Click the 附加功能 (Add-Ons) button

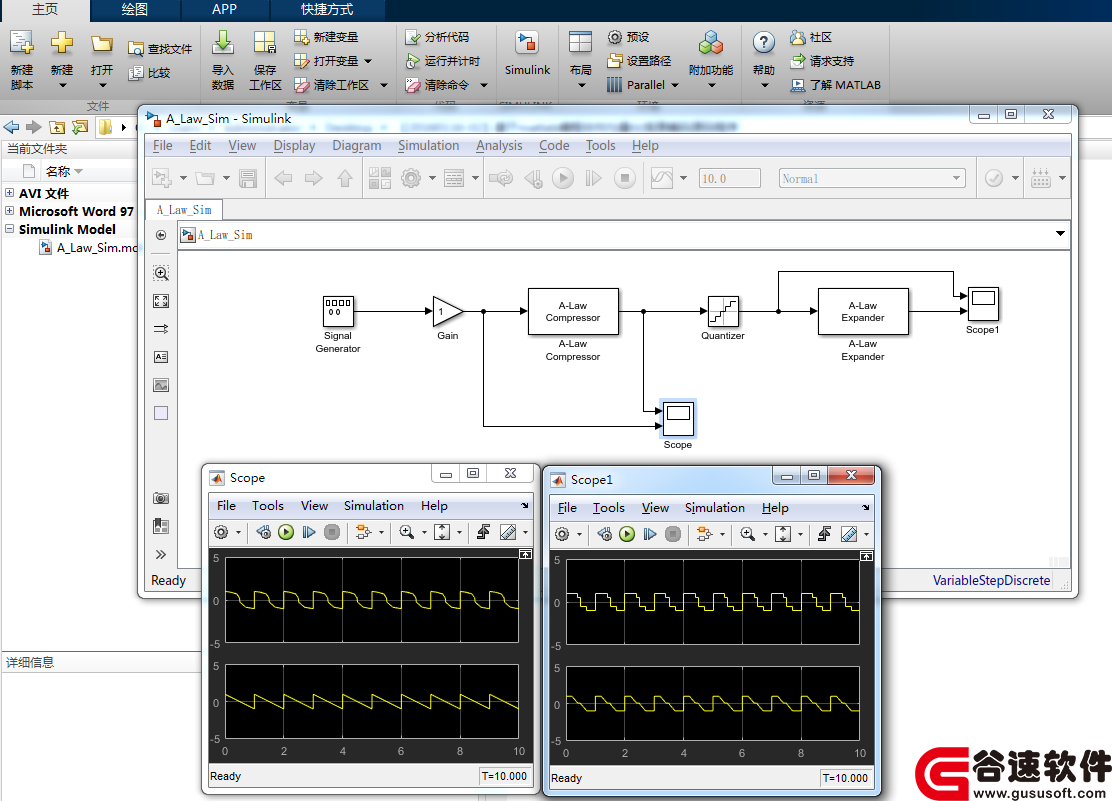(x=711, y=58)
